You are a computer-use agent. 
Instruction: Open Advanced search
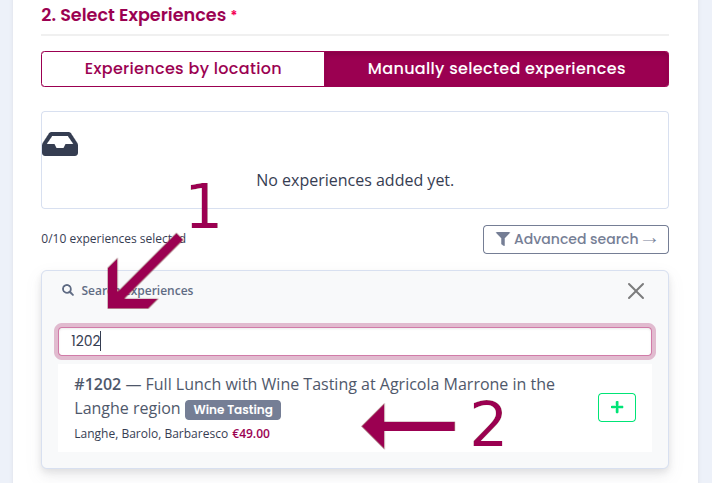coord(575,239)
